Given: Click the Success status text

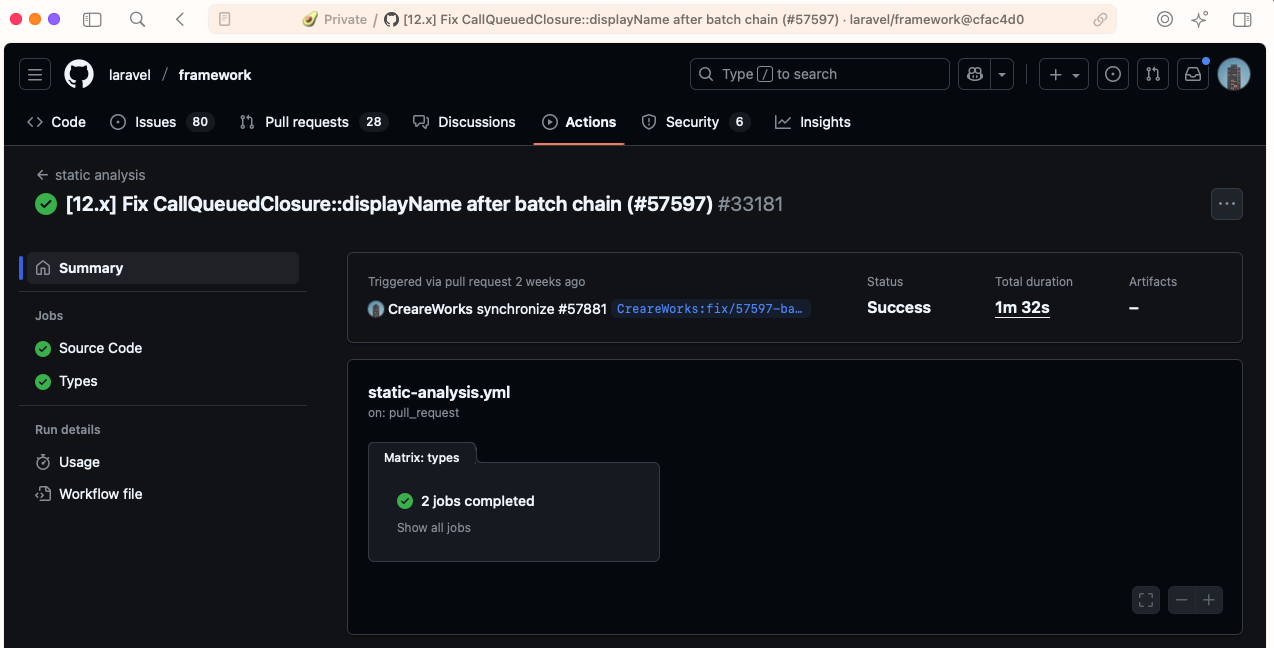Looking at the screenshot, I should 899,308.
